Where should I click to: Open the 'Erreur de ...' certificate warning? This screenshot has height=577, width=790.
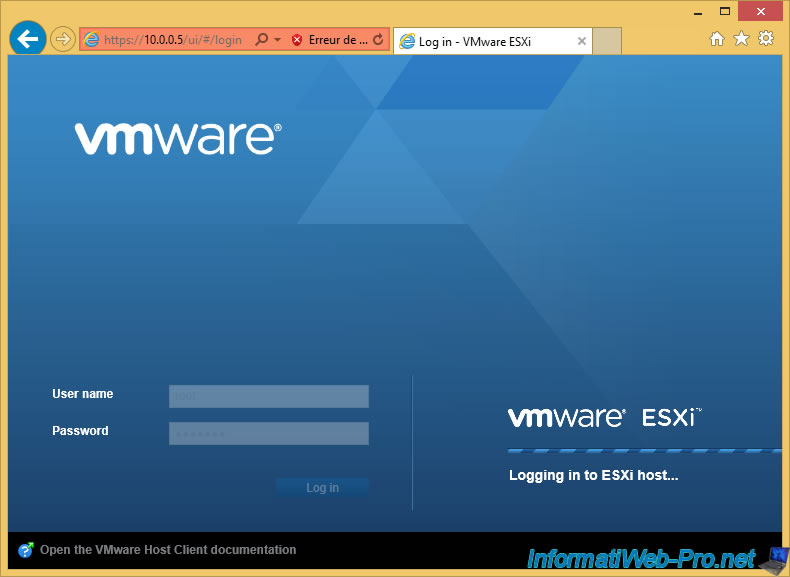[338, 40]
